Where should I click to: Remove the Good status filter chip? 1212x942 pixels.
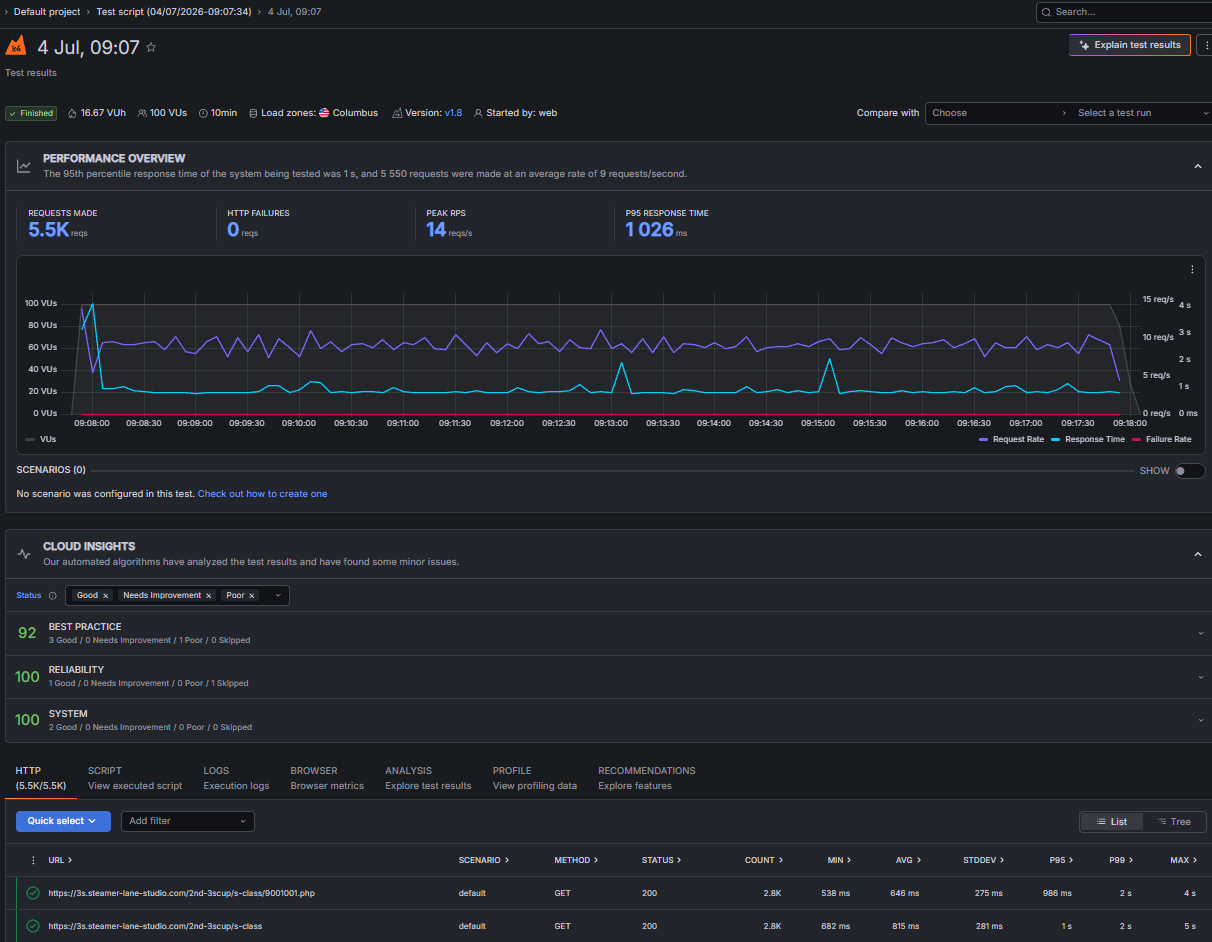[106, 595]
